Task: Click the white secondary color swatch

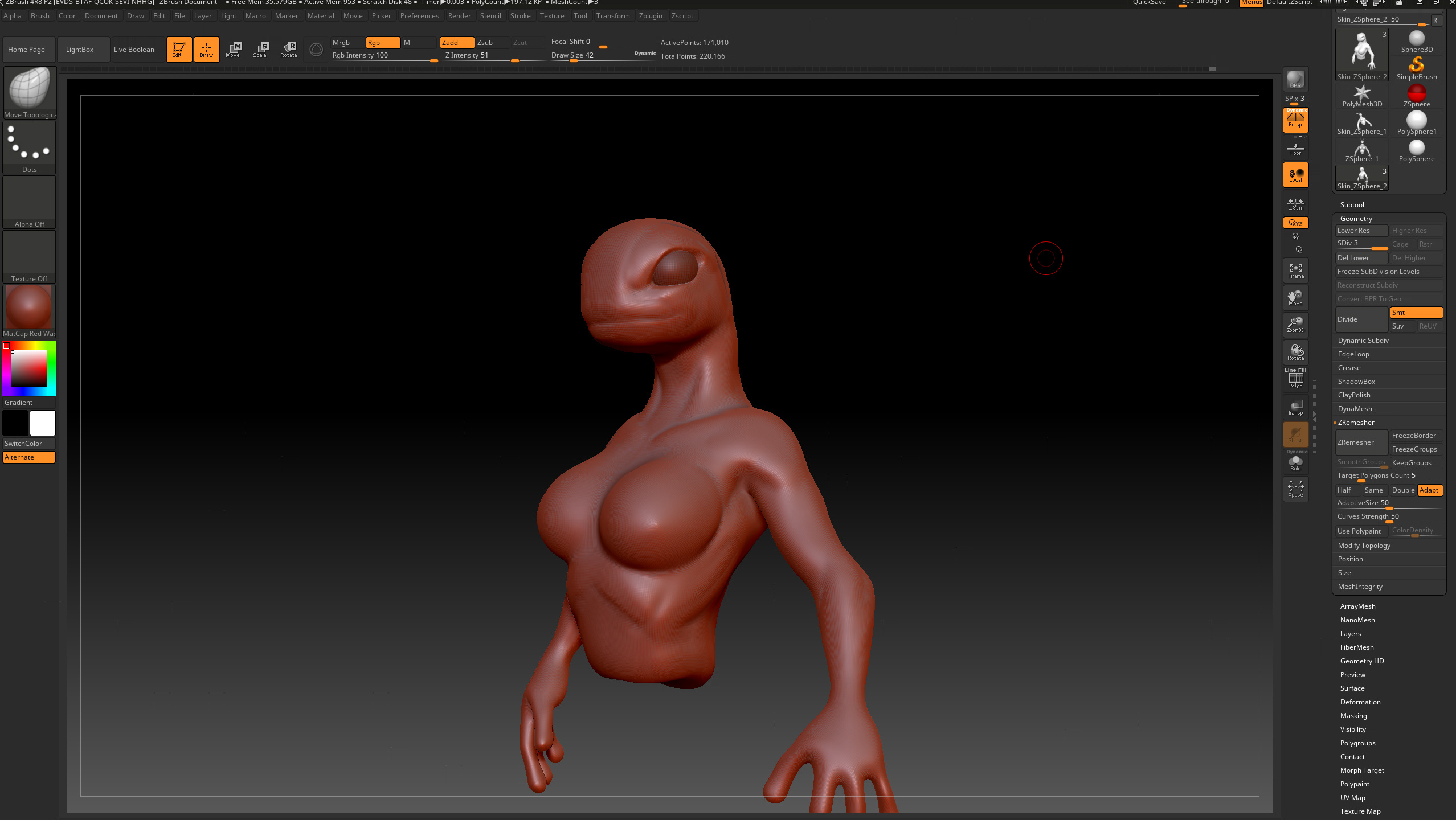Action: click(x=43, y=423)
